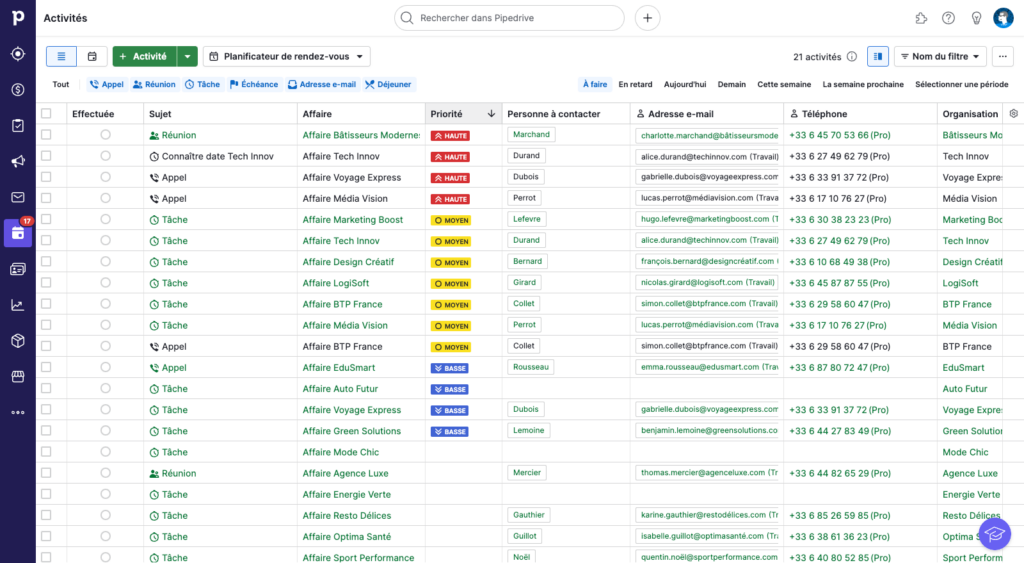This screenshot has width=1024, height=563.
Task: Open table column settings gear
Action: coord(1014,114)
